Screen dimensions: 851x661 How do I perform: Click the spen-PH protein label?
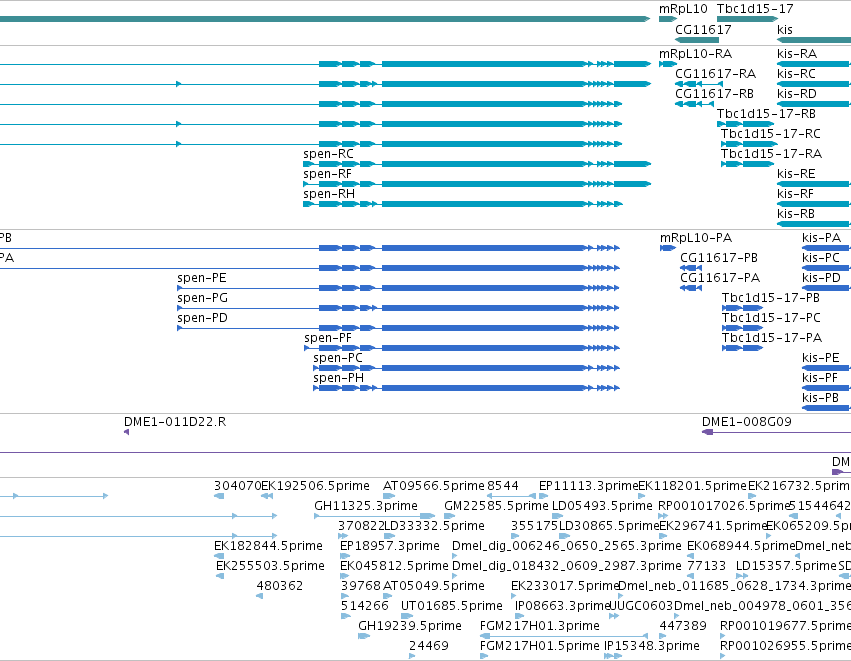coord(338,379)
